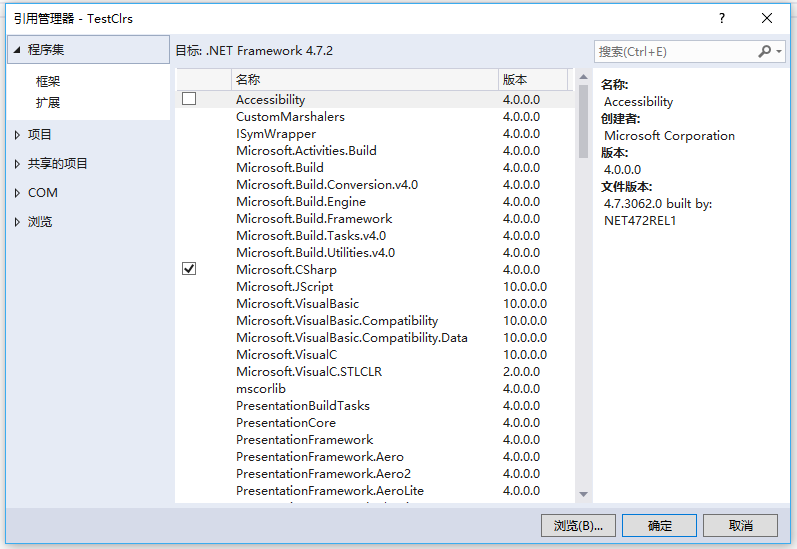797x549 pixels.
Task: Select the Microsoft.VisualC row
Action: [x=375, y=355]
